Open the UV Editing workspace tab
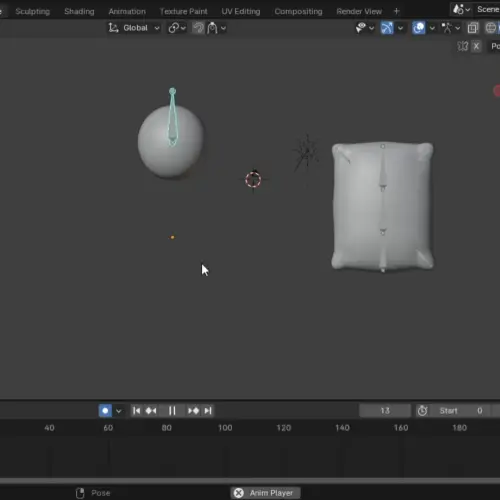This screenshot has width=500, height=500. coord(241,11)
